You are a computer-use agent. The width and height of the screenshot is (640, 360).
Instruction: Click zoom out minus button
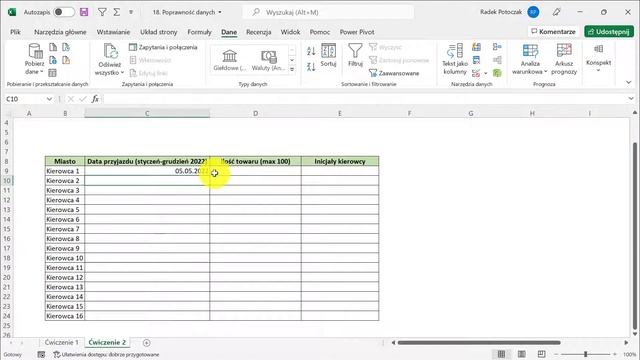pyautogui.click(x=556, y=354)
